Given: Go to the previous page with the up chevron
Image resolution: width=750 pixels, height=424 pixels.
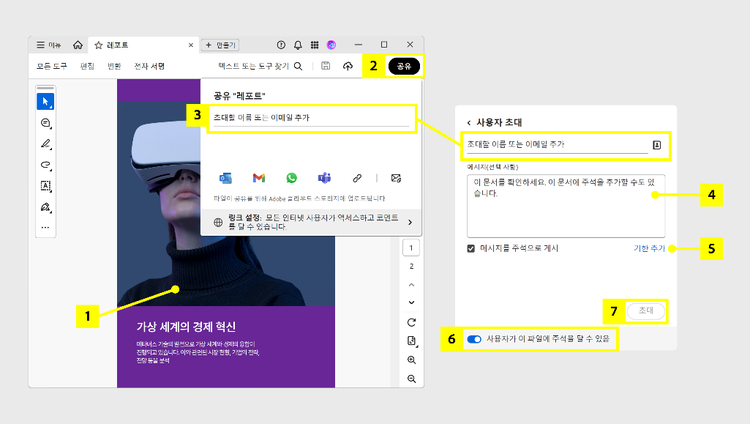Looking at the screenshot, I should (x=411, y=285).
